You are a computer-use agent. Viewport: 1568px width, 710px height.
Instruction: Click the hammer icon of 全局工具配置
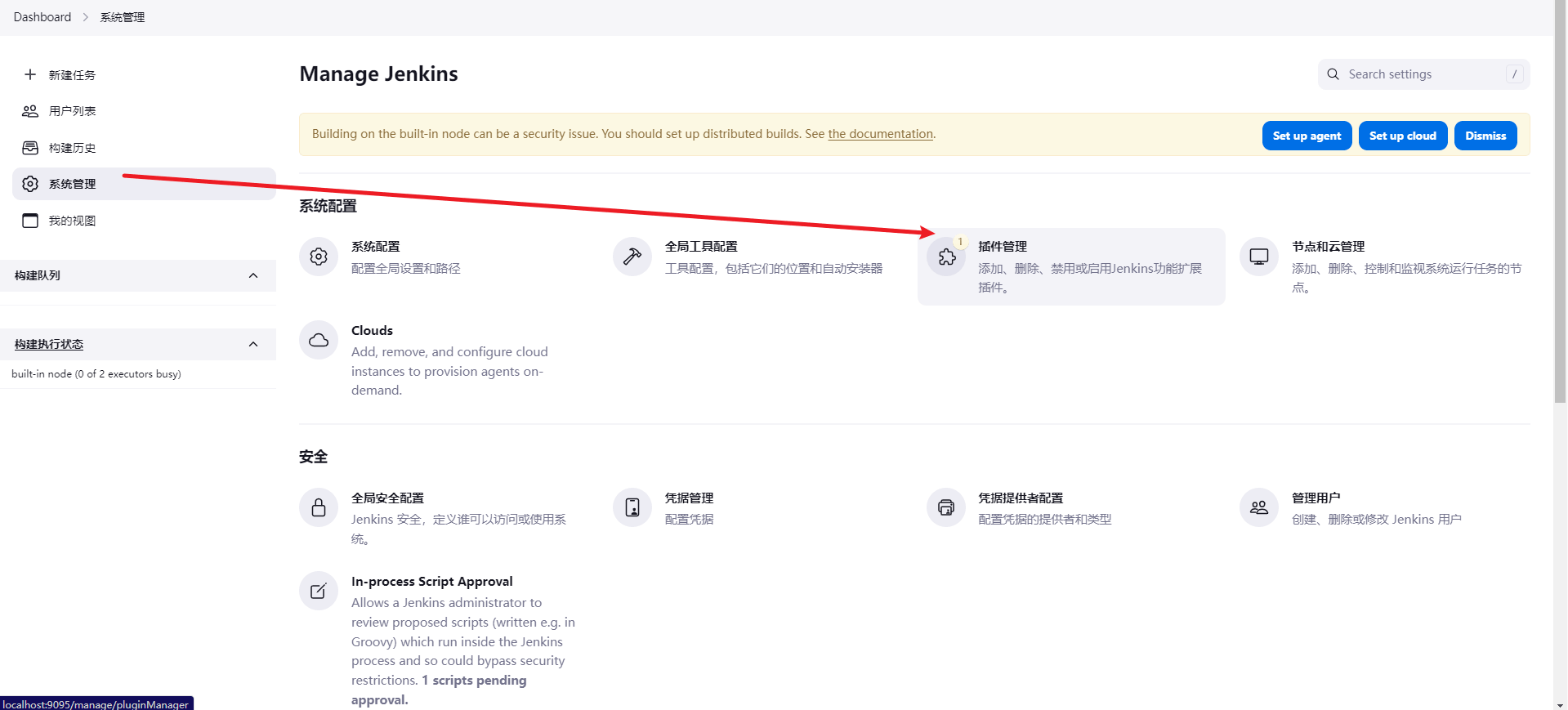pyautogui.click(x=632, y=257)
